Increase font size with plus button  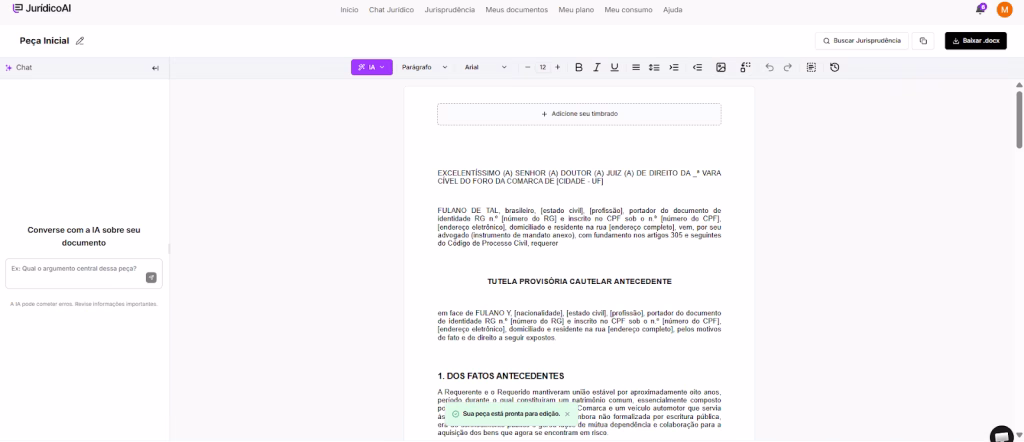(x=557, y=67)
